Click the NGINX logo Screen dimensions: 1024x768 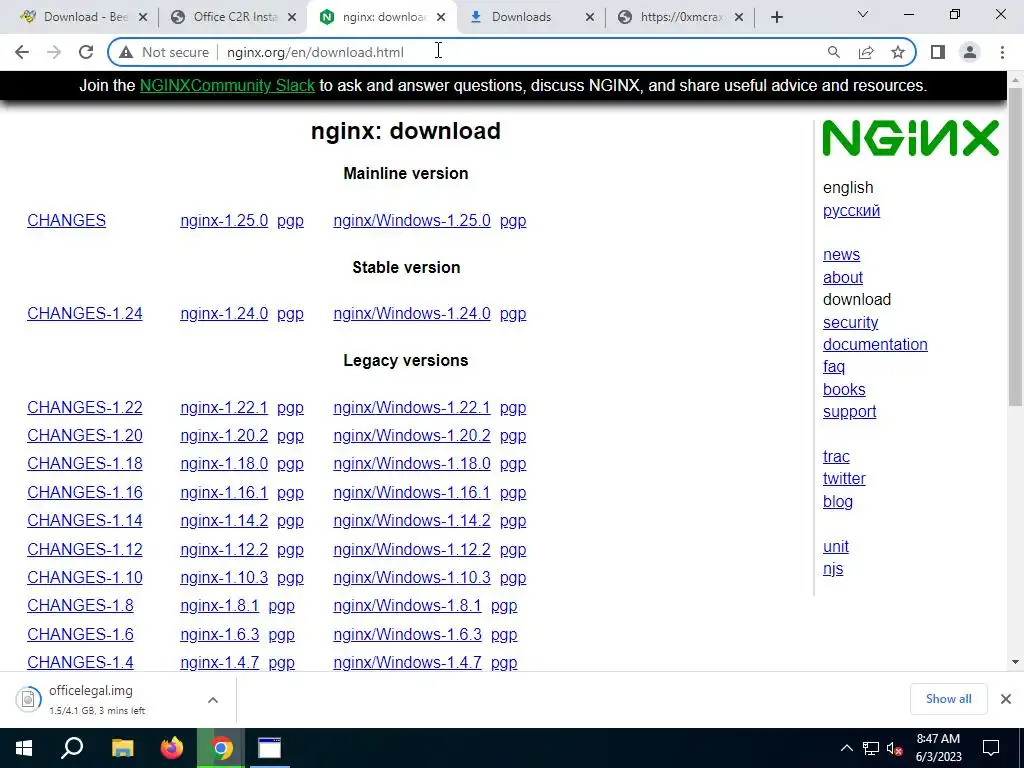pos(910,138)
